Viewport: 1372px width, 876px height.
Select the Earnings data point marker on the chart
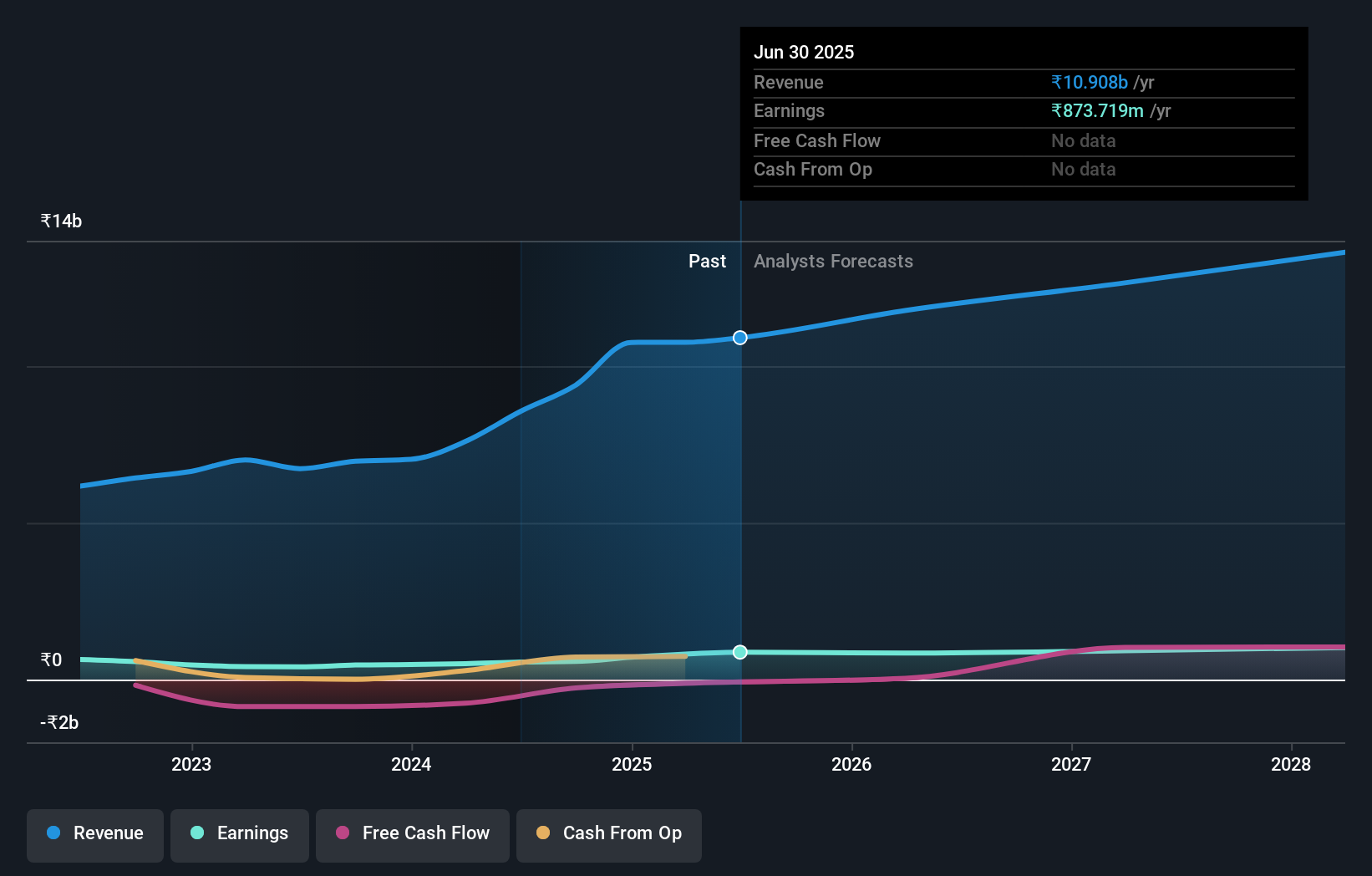739,652
